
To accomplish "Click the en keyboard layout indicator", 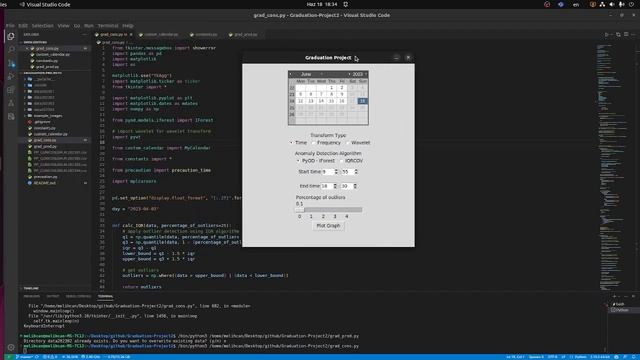I will 576,4.
